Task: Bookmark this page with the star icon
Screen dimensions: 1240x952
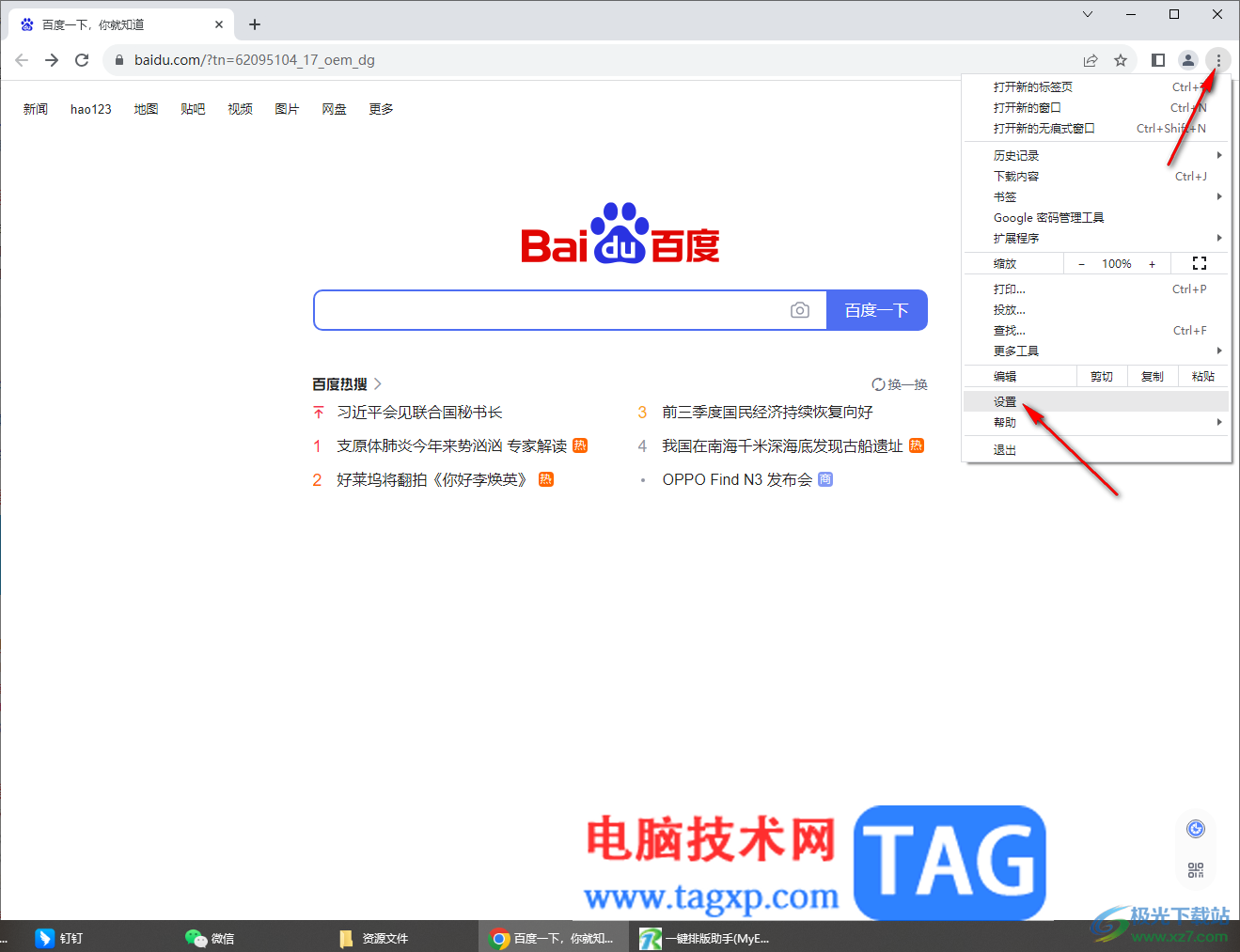Action: [x=1121, y=60]
